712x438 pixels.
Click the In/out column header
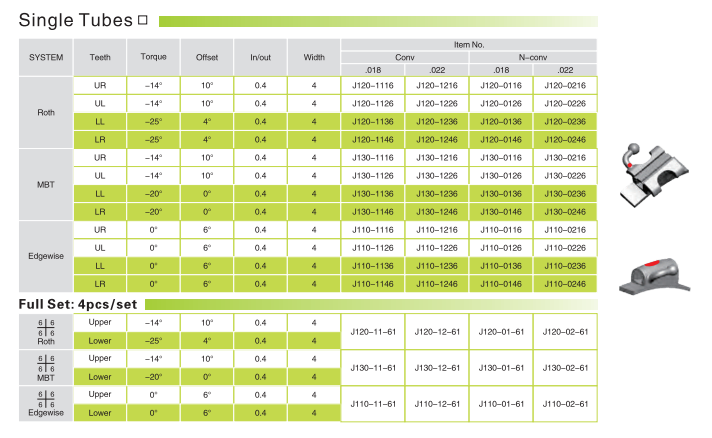260,57
